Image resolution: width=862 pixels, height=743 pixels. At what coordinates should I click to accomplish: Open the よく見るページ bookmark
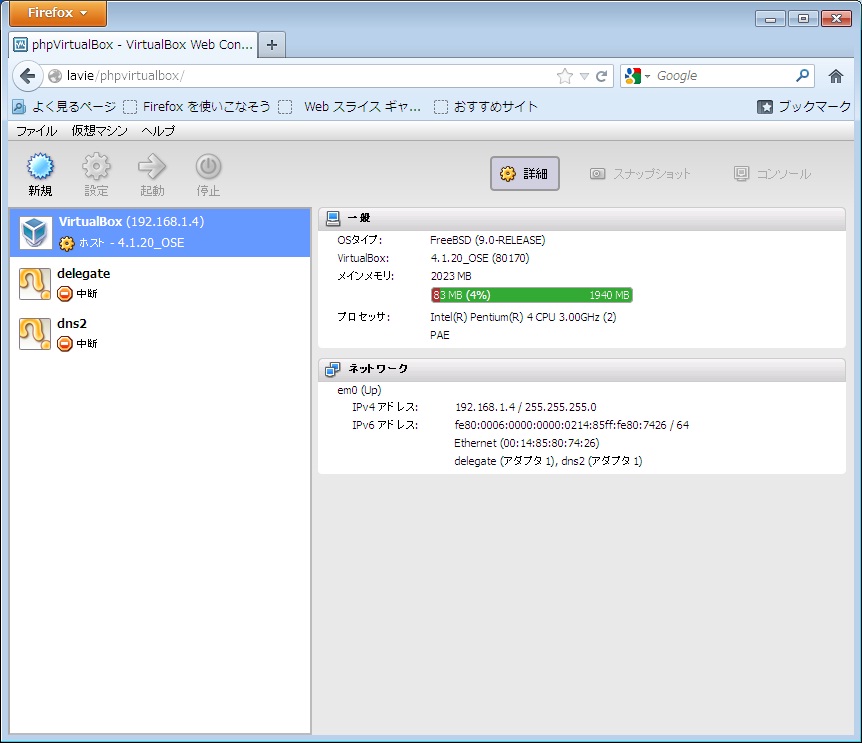[x=64, y=107]
